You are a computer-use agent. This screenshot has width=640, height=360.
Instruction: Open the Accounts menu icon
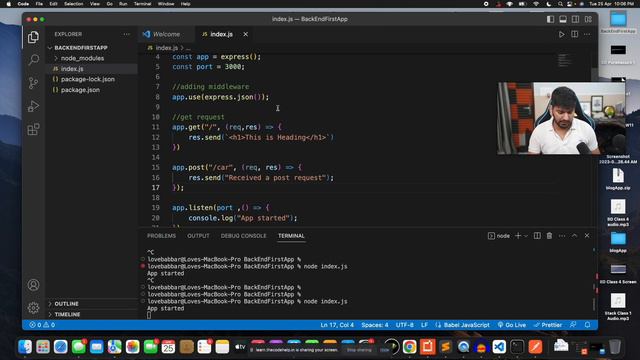(x=33, y=285)
